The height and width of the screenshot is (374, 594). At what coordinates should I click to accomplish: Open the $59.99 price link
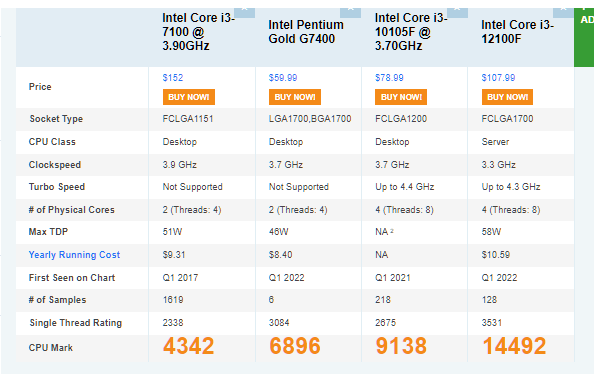pos(283,78)
